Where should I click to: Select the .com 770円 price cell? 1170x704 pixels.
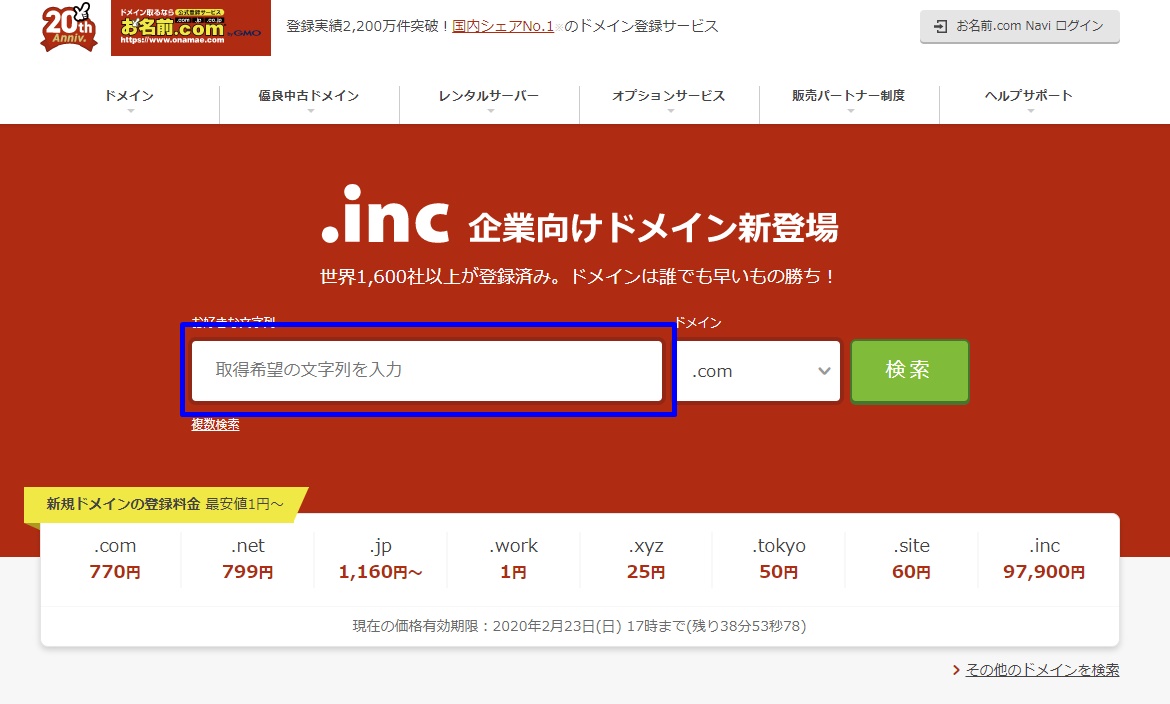coord(115,559)
